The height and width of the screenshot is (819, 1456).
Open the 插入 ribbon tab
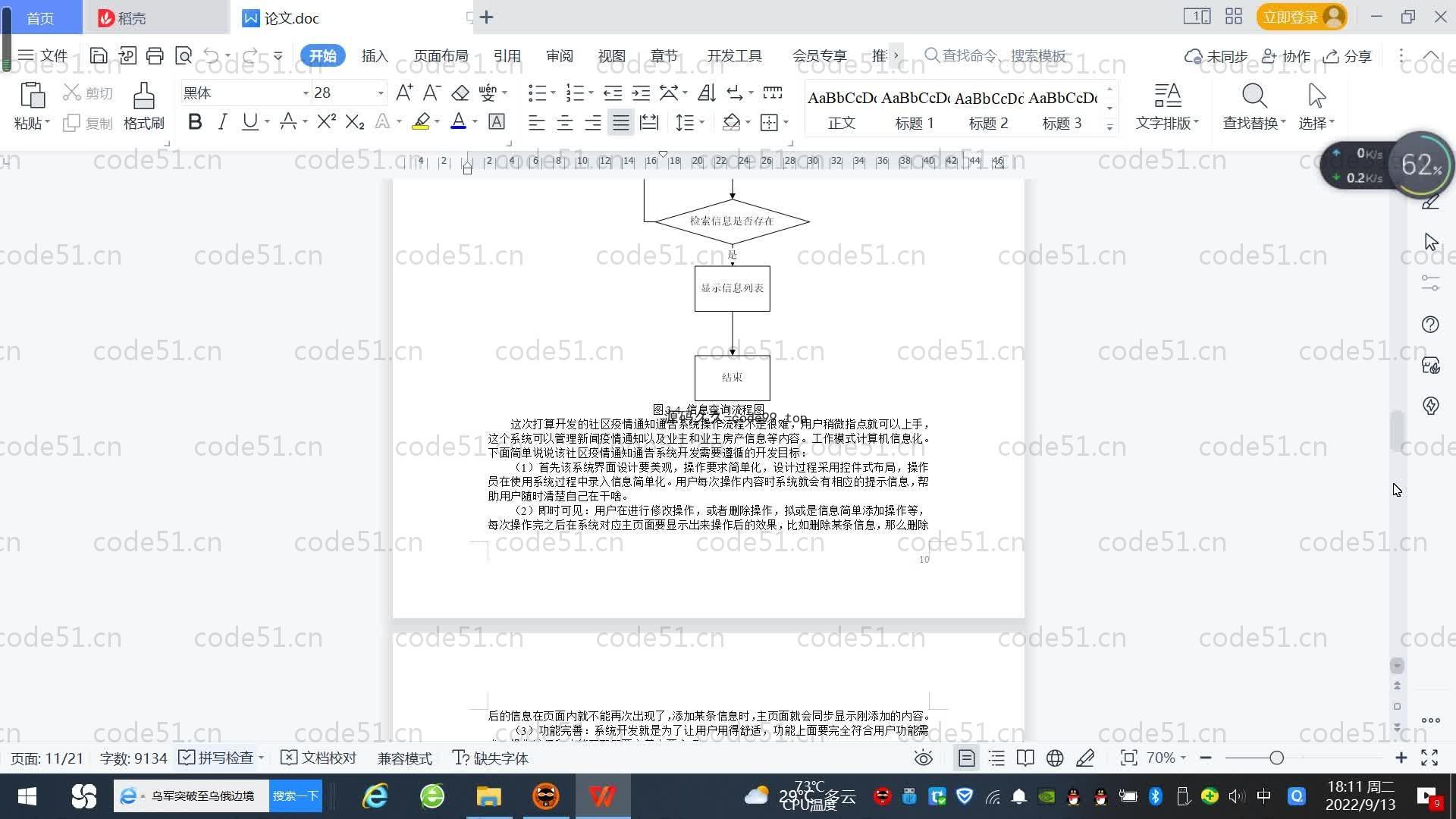375,55
